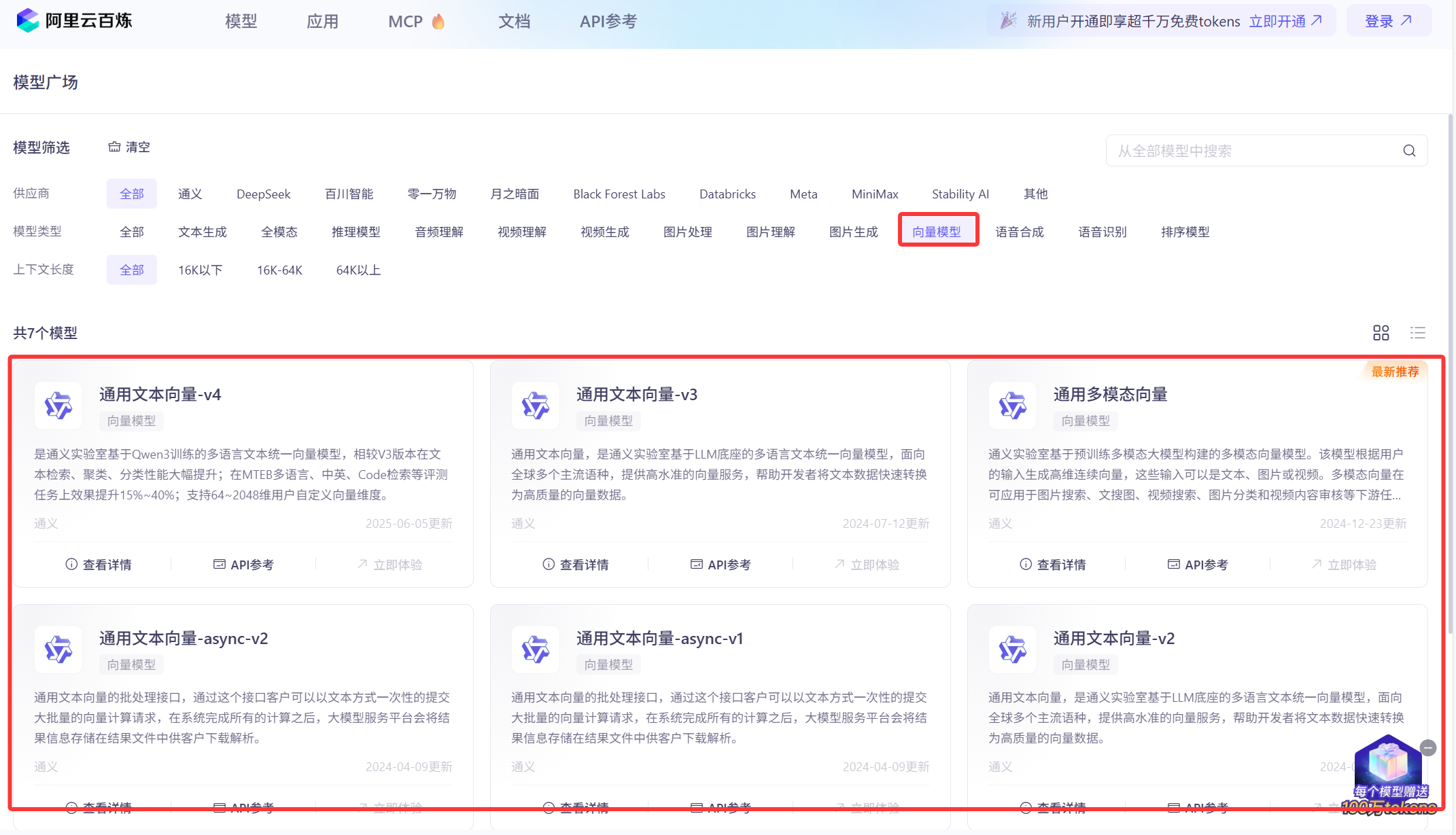Screen dimensions: 1456x835
Task: Click the search magnifier icon
Action: pos(1409,151)
